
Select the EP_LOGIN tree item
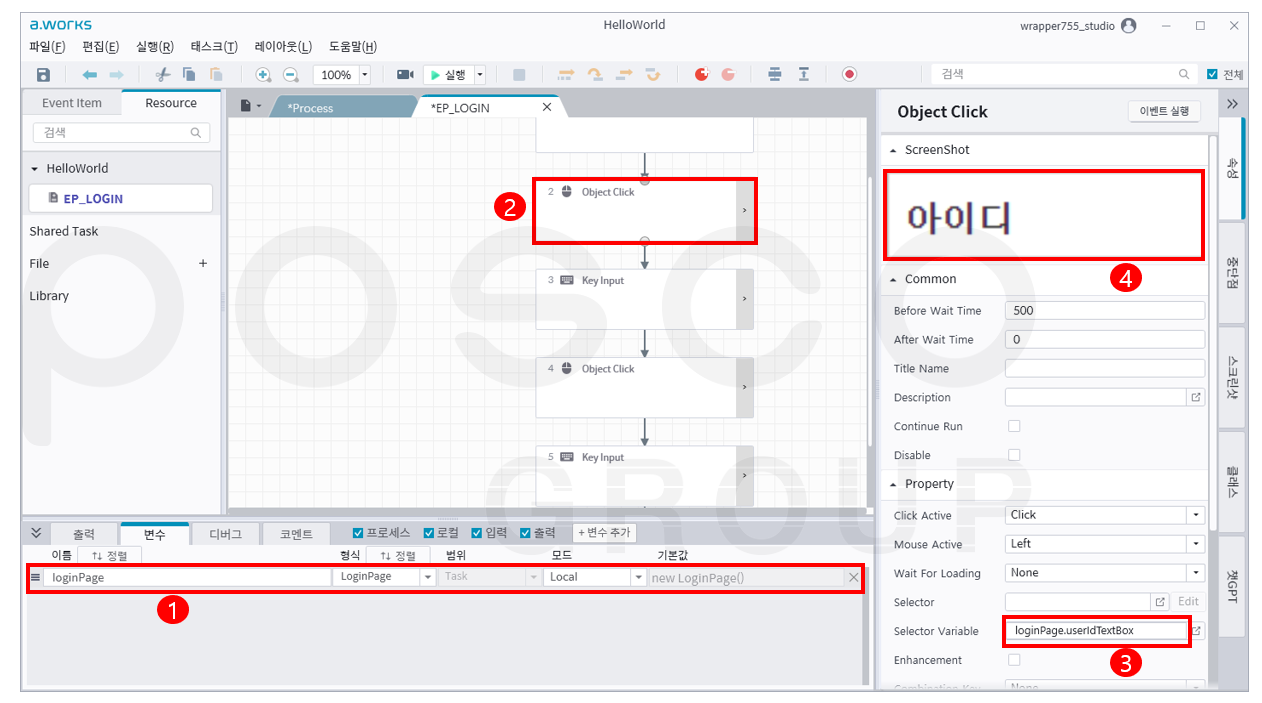point(120,198)
